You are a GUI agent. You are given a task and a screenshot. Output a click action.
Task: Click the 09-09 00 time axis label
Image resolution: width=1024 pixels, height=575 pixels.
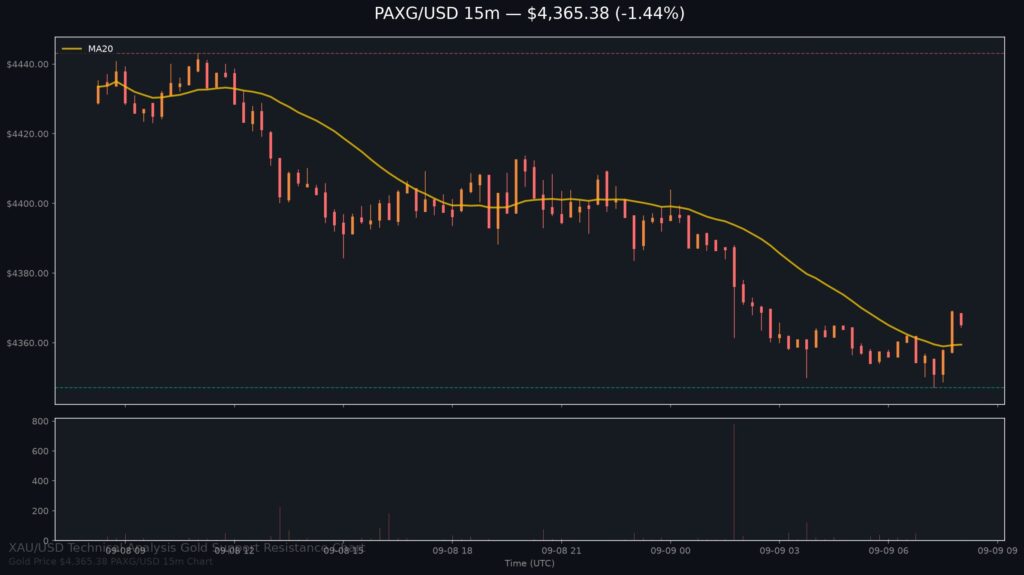pyautogui.click(x=670, y=551)
